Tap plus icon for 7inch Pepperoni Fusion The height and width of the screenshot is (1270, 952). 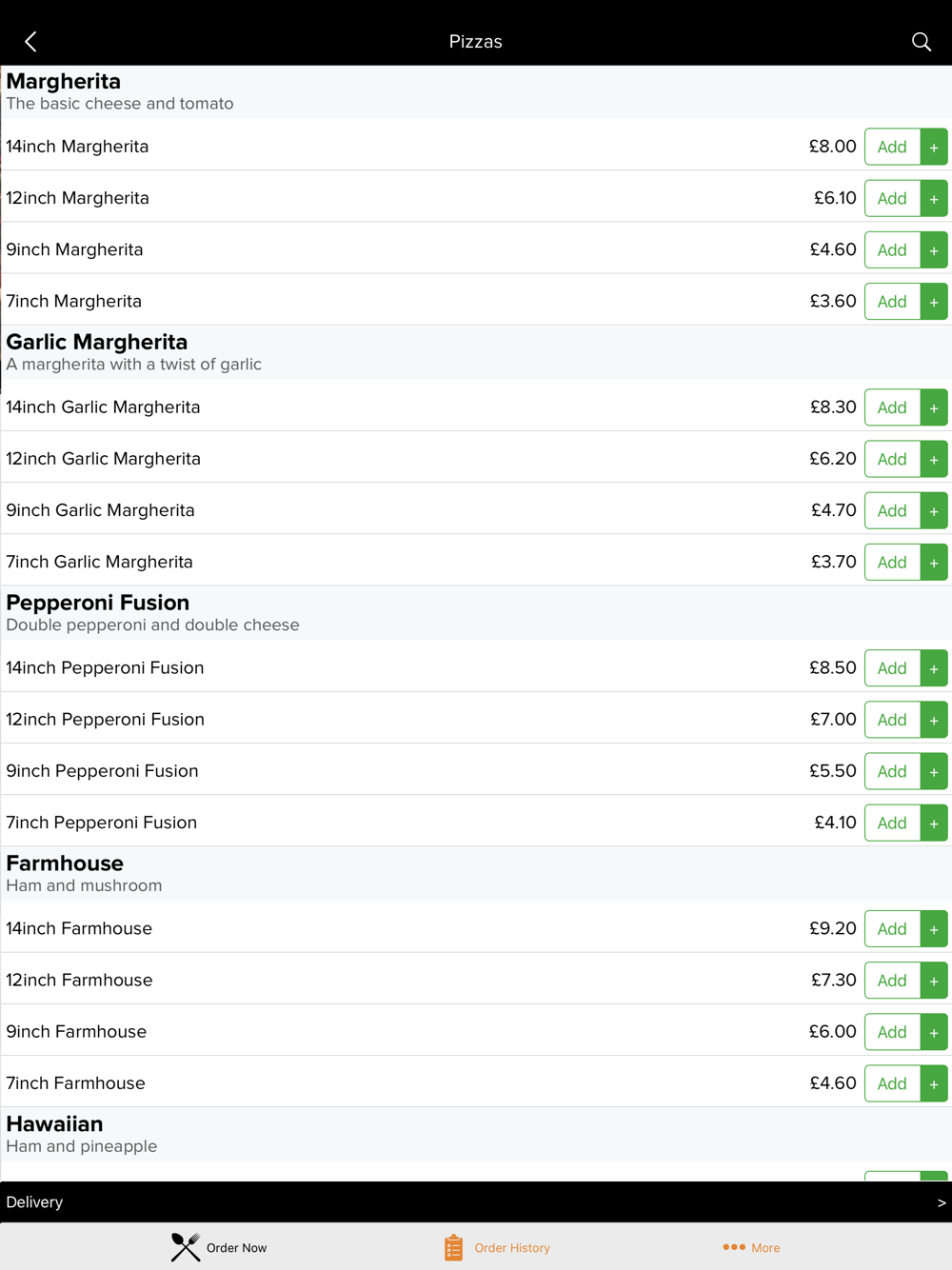tap(934, 823)
